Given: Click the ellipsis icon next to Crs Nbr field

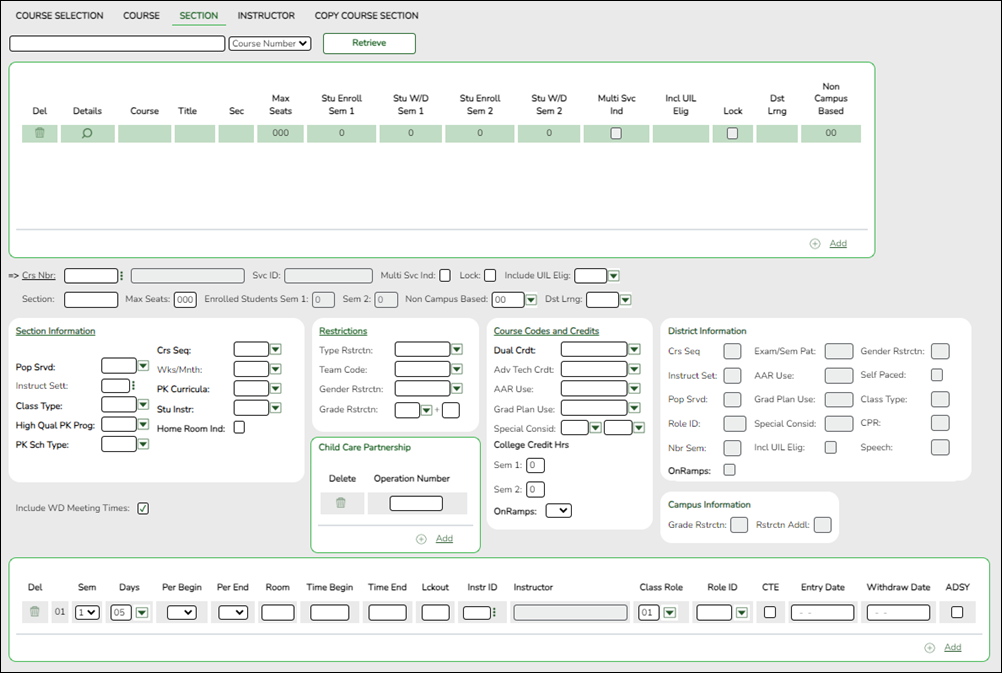Looking at the screenshot, I should (122, 276).
